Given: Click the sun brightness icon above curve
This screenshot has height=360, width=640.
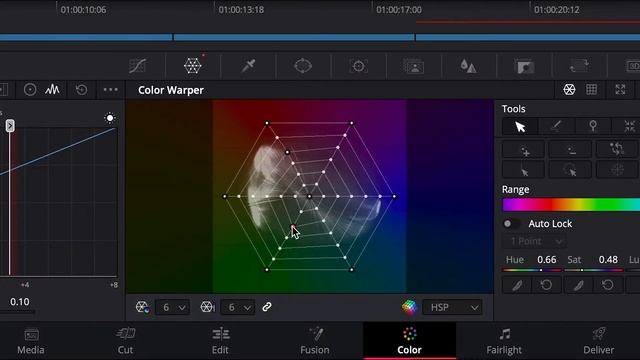Looking at the screenshot, I should pyautogui.click(x=109, y=118).
